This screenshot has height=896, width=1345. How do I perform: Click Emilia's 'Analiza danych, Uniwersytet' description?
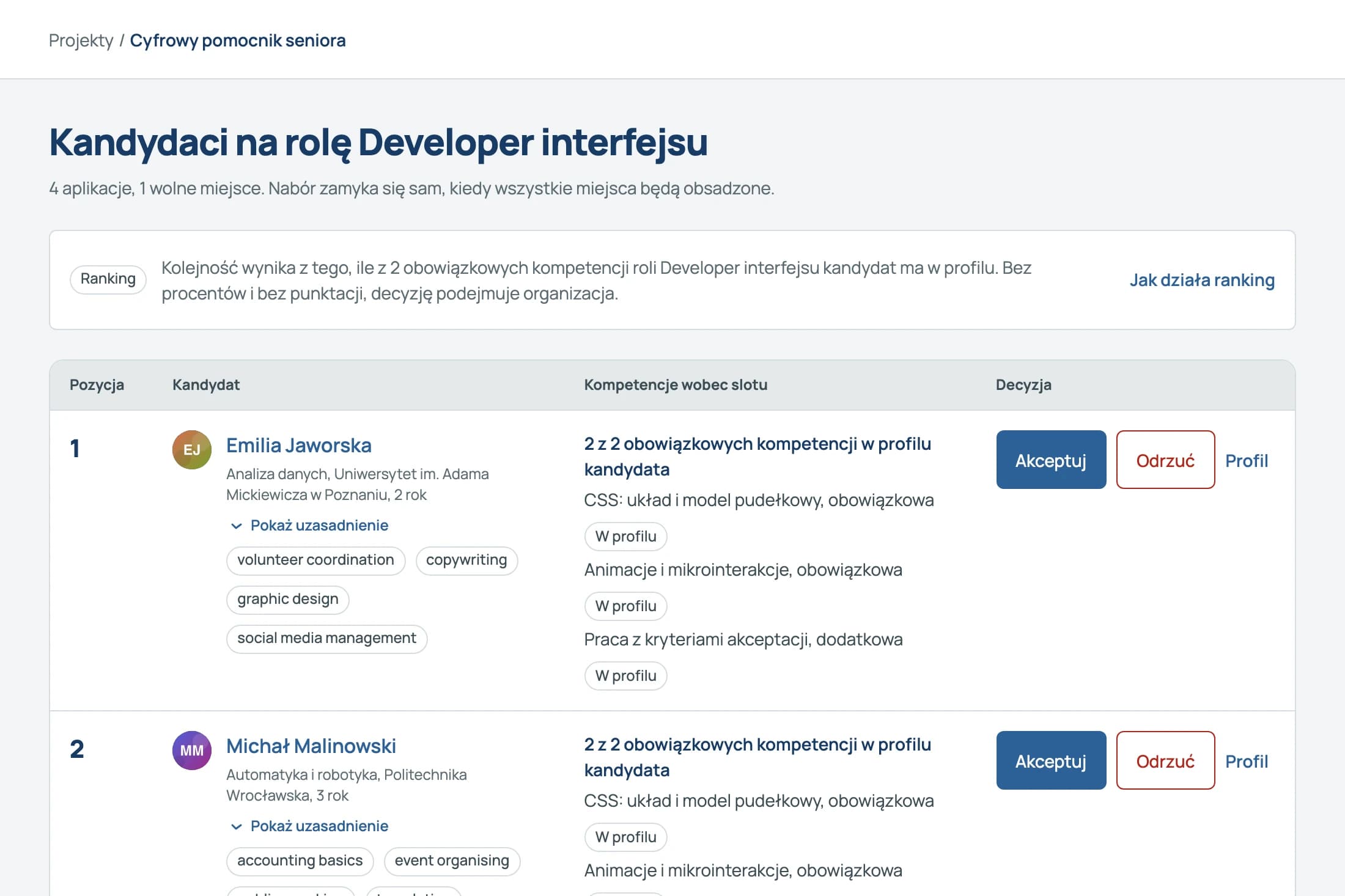(x=358, y=485)
